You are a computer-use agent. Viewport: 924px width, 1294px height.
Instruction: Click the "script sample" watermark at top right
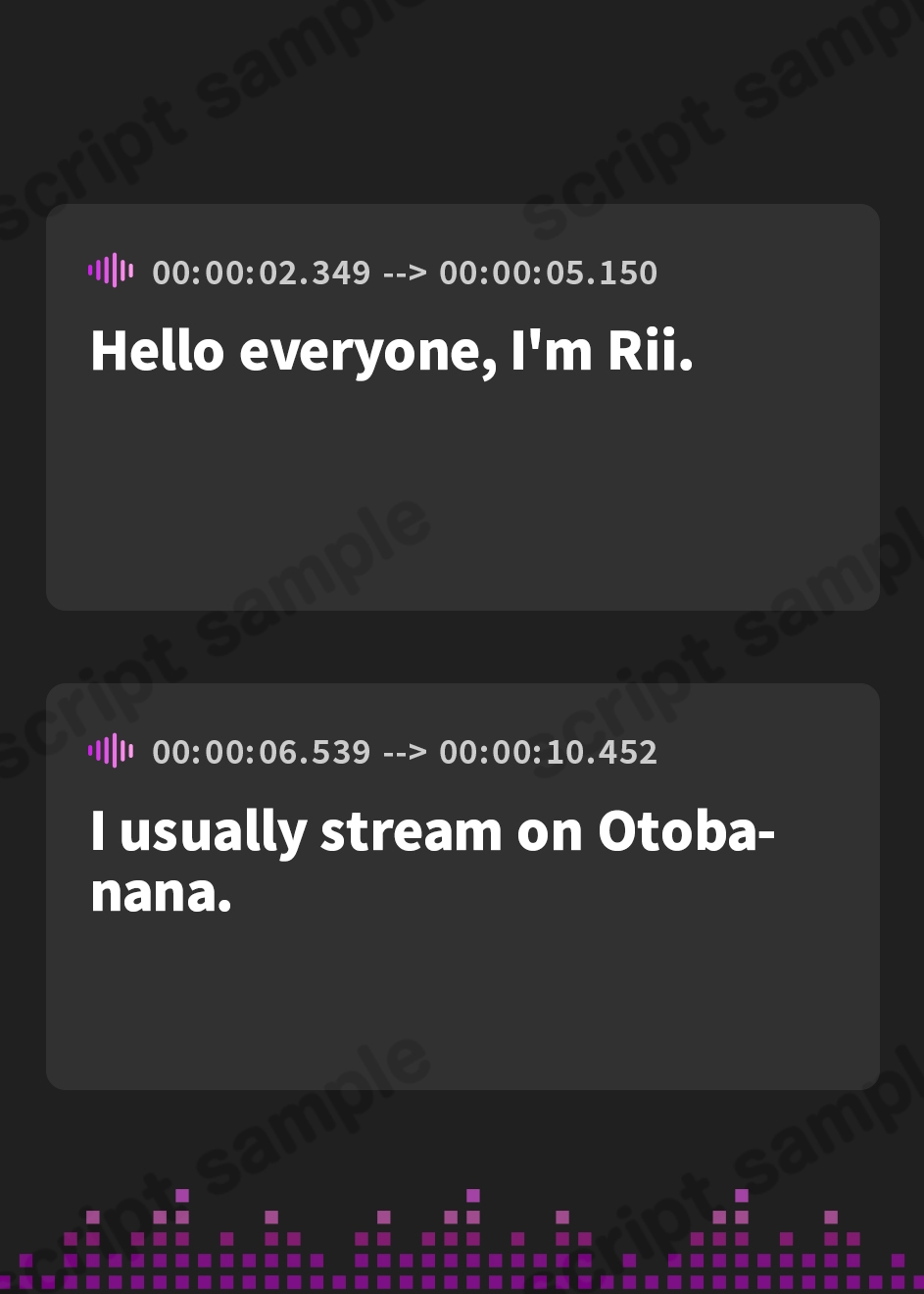point(725,108)
